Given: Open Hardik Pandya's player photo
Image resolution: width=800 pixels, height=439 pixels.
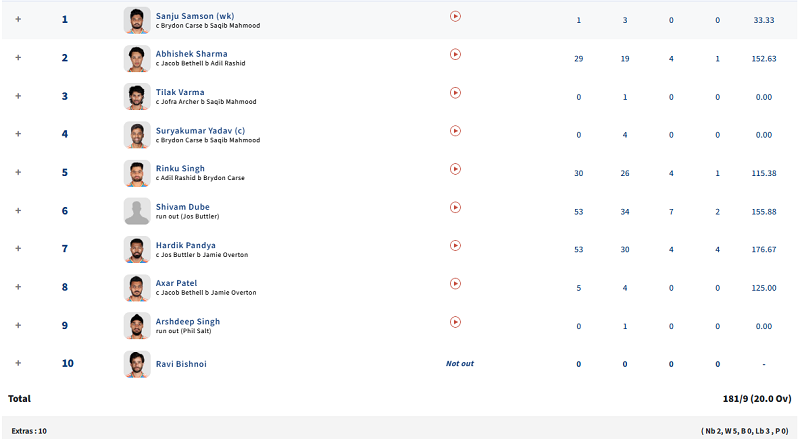Looking at the screenshot, I should [137, 250].
